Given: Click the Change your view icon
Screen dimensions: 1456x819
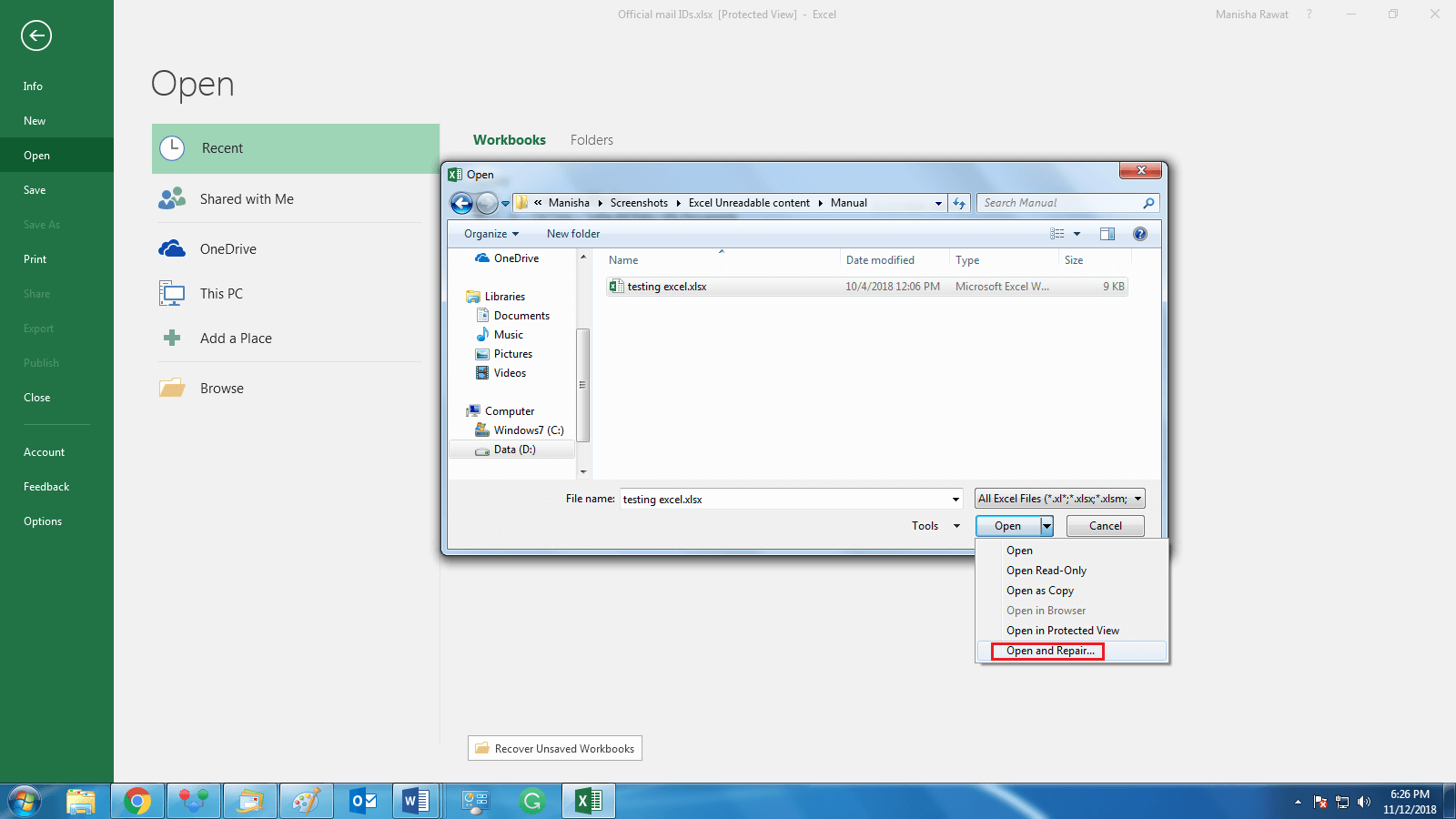Looking at the screenshot, I should 1057,234.
